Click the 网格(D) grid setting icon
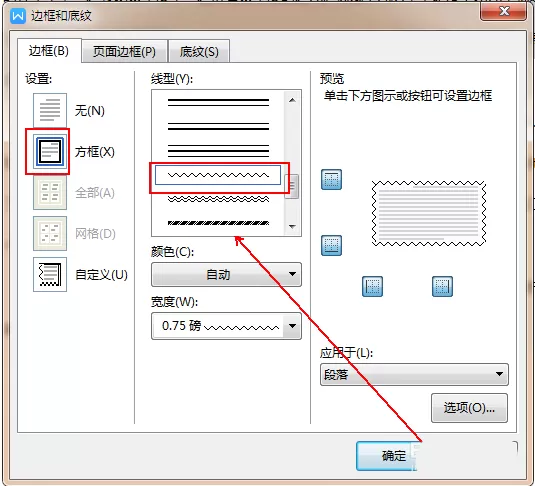Screen dimensions: 535x486 click(50, 233)
